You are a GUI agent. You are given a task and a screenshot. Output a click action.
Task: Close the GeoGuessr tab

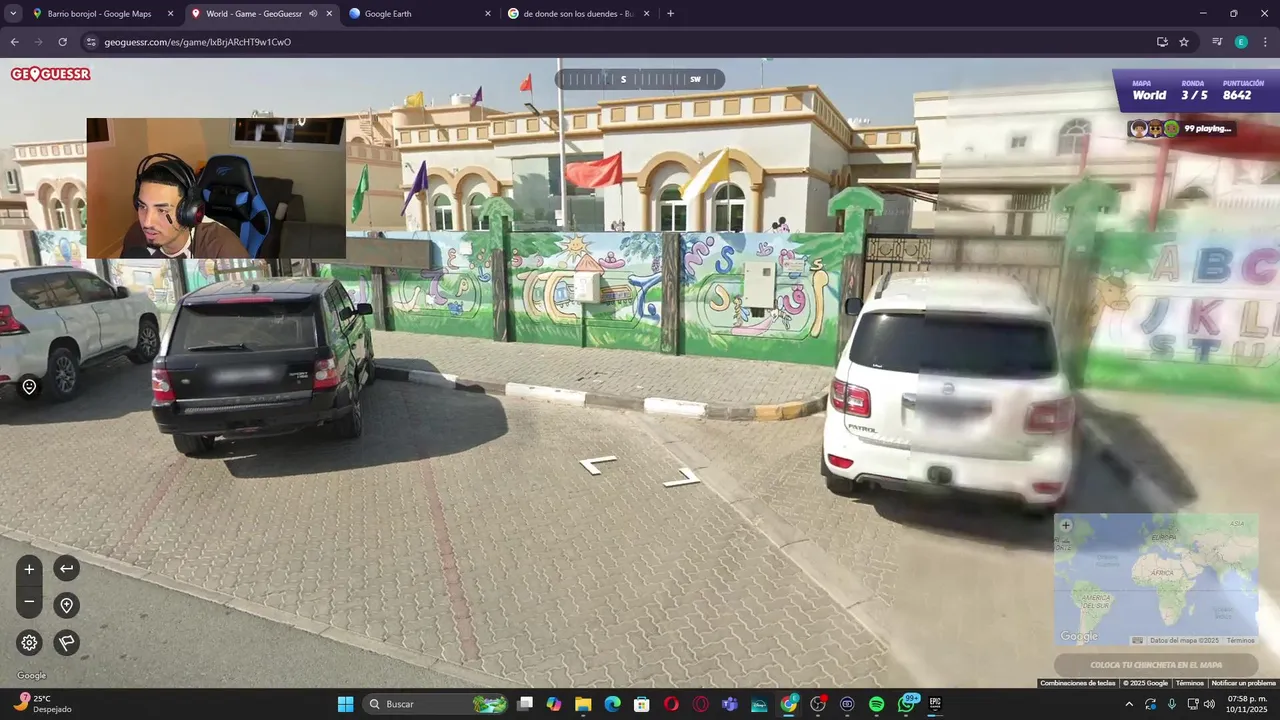[329, 14]
